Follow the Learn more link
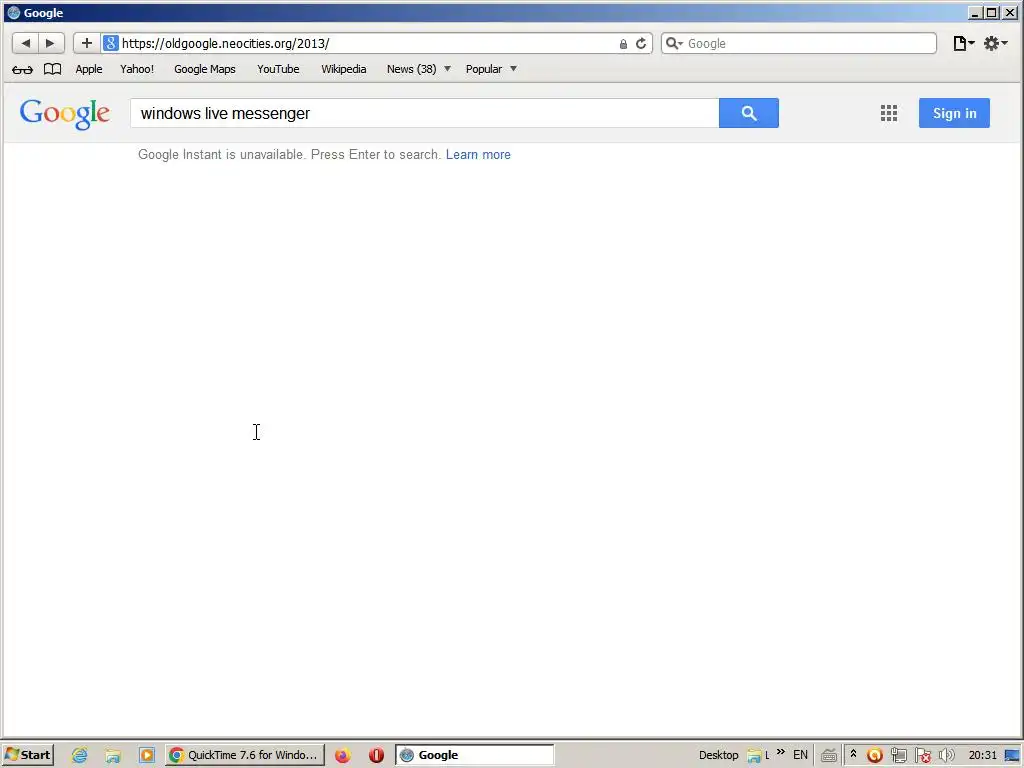The image size is (1024, 768). [x=478, y=155]
